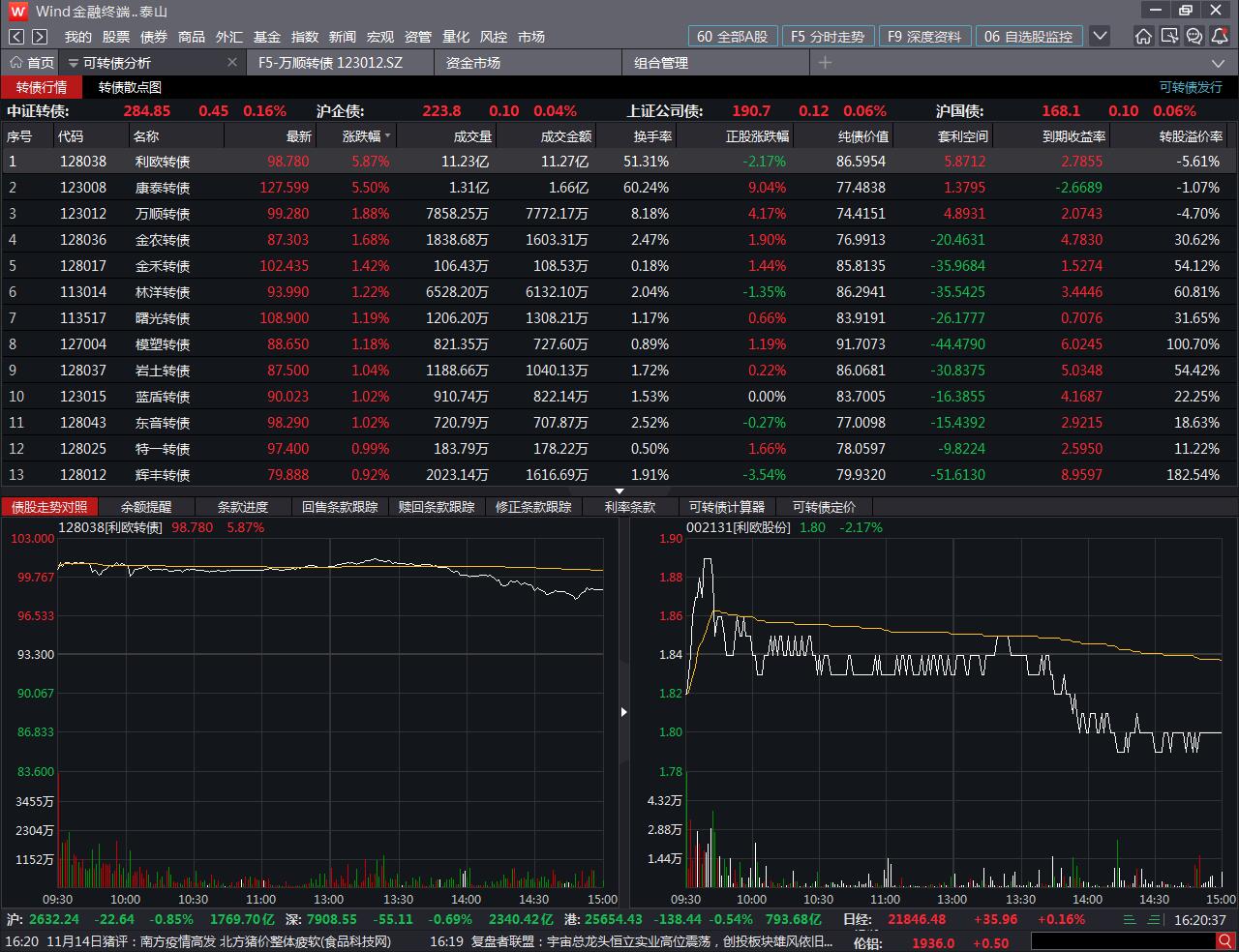Click the screen capture selection icon
The width and height of the screenshot is (1239, 952).
point(1168,36)
